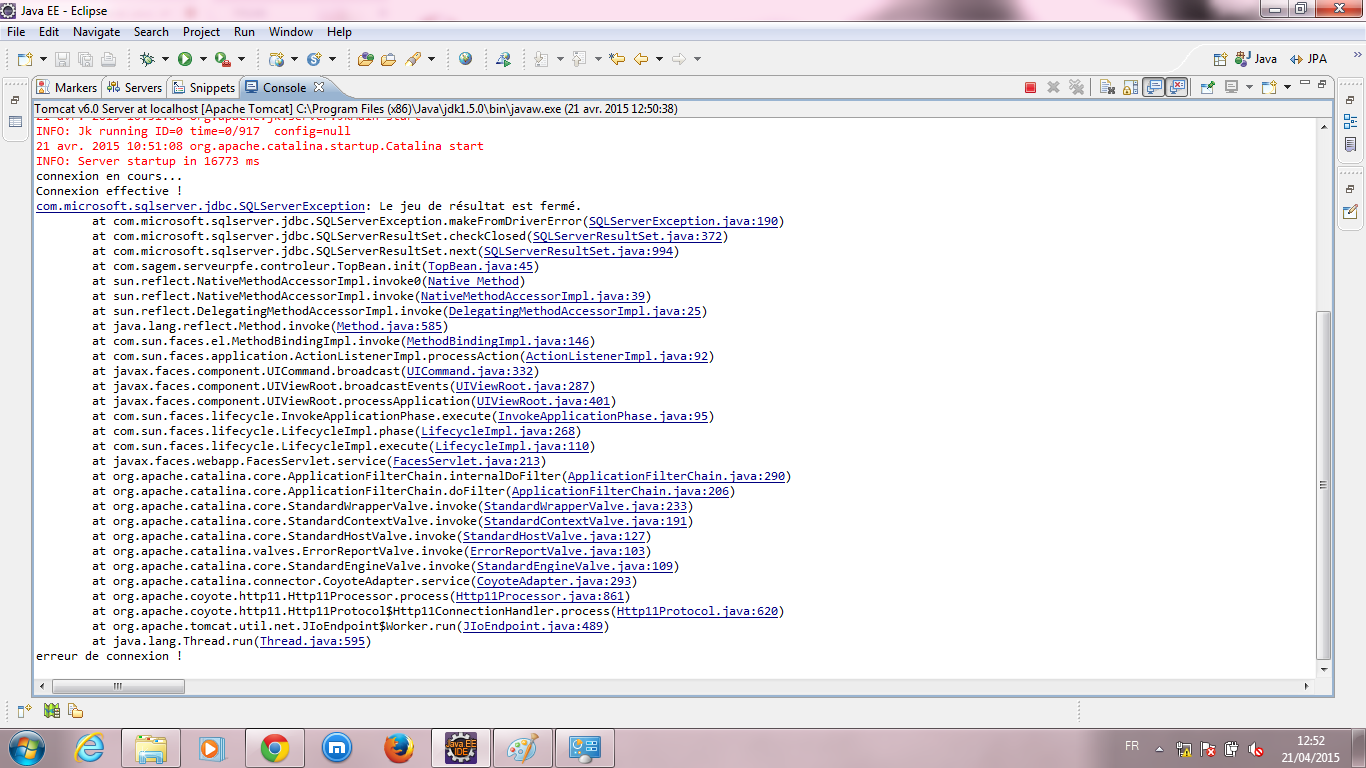
Task: Open TopBean.java:45 stack trace link
Action: coord(480,266)
